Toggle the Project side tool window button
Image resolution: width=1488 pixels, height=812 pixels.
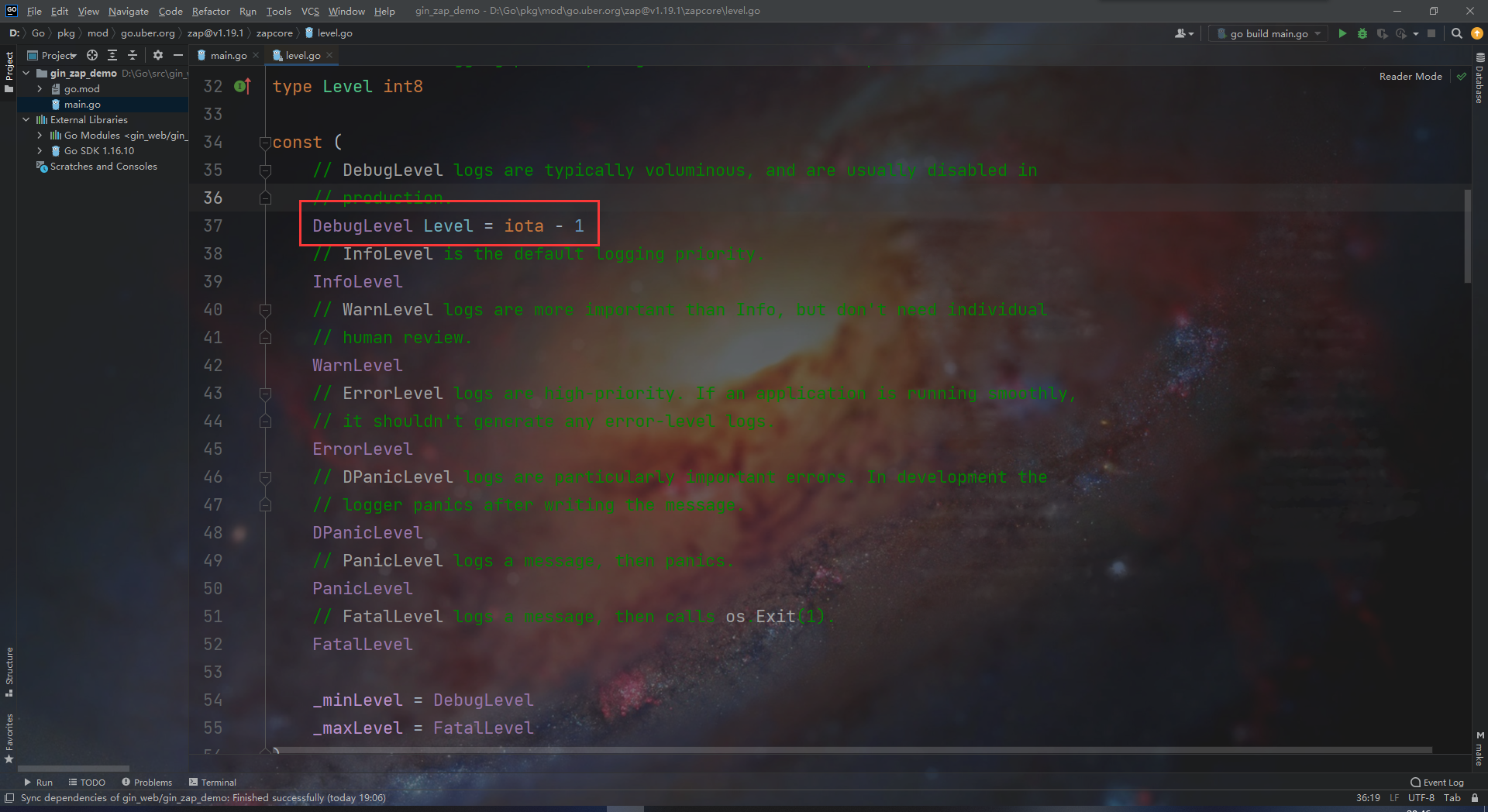click(9, 71)
